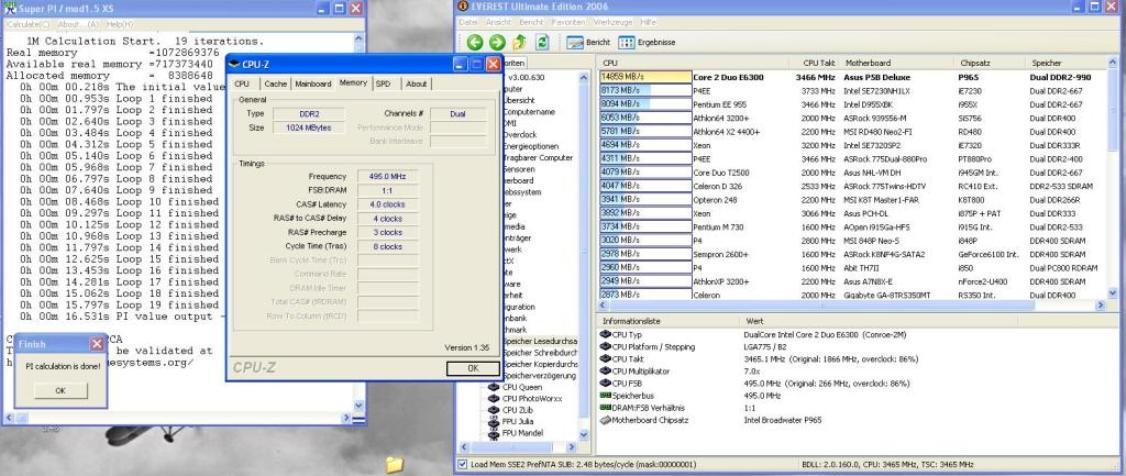
Task: Switch to the CPU tab in CPU-Z
Action: tap(243, 84)
